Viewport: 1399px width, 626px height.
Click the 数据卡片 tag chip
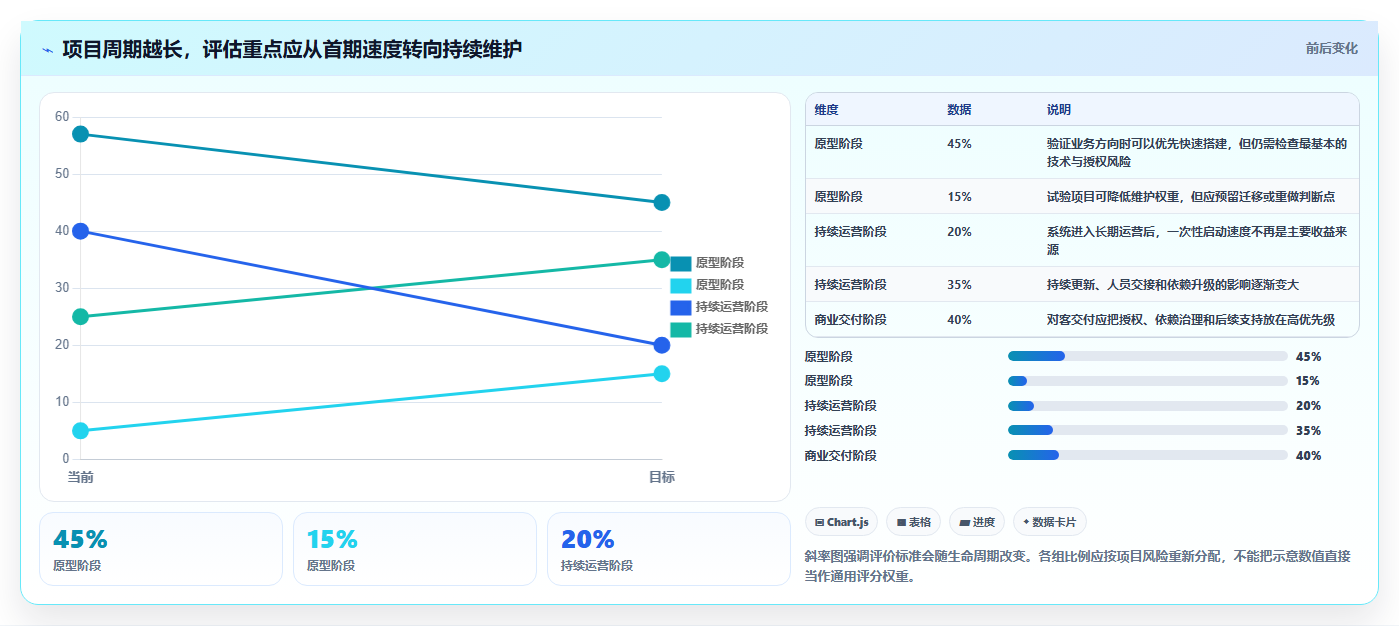tap(1049, 522)
